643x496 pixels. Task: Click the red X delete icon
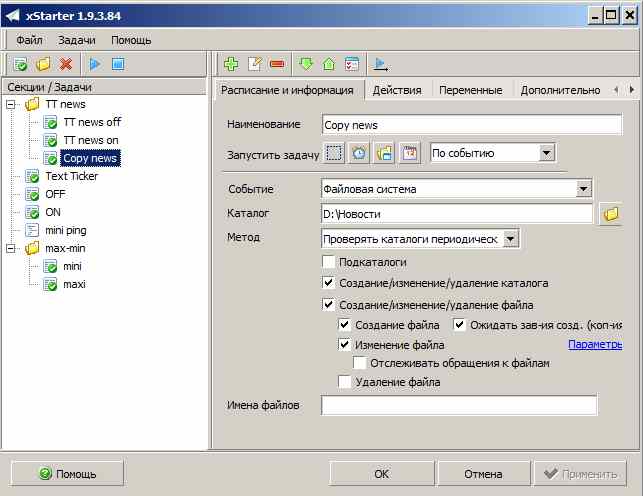click(x=66, y=64)
